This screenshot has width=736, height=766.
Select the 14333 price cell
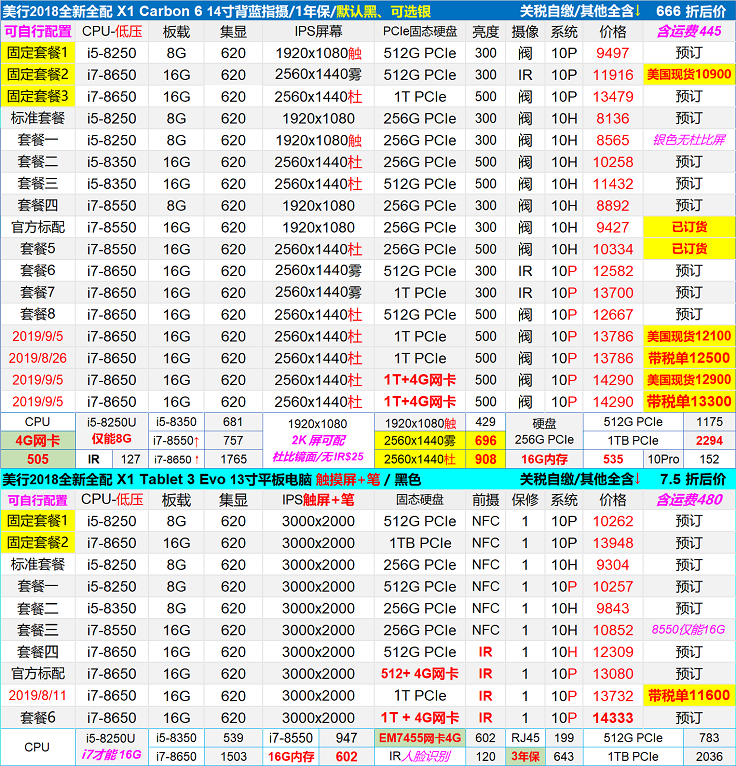tap(612, 717)
